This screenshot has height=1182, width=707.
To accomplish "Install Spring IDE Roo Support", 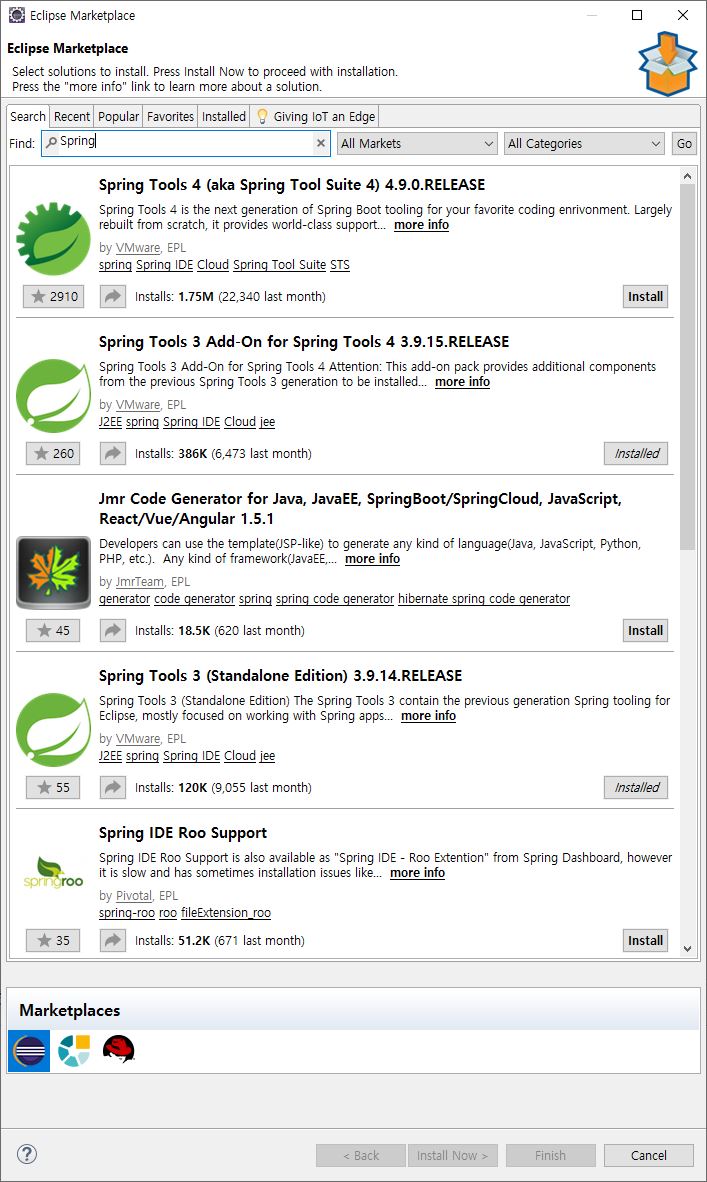I will [646, 940].
